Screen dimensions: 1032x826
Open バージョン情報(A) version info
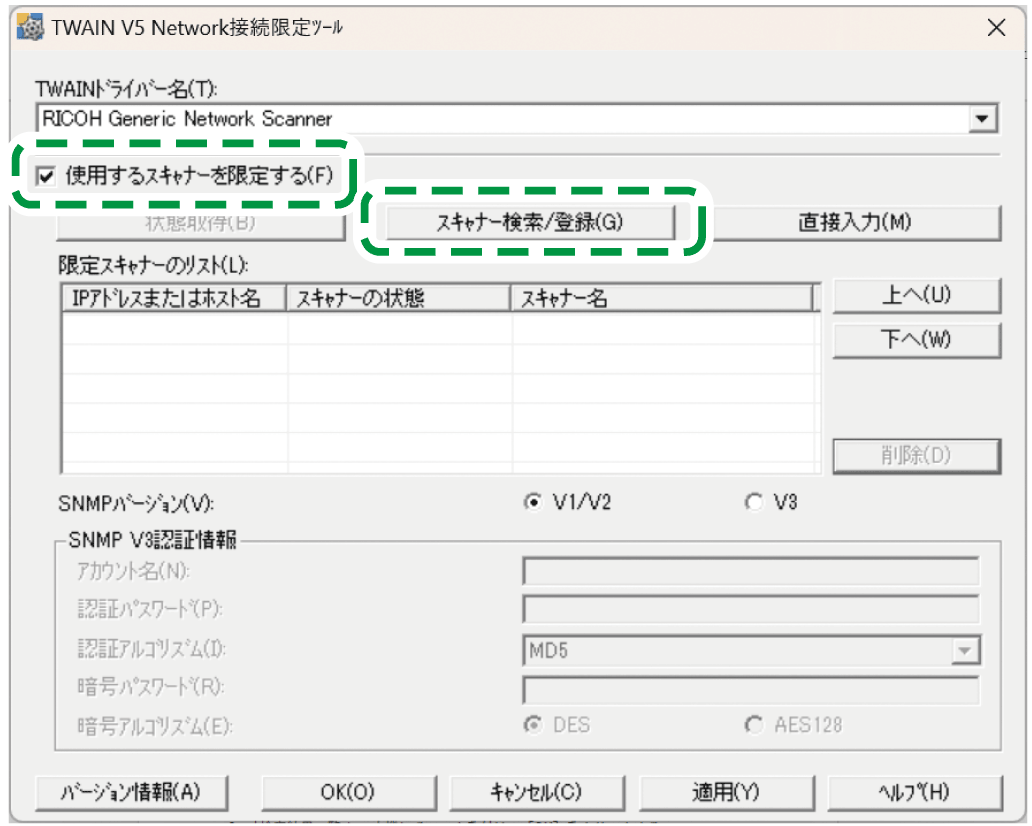click(132, 792)
